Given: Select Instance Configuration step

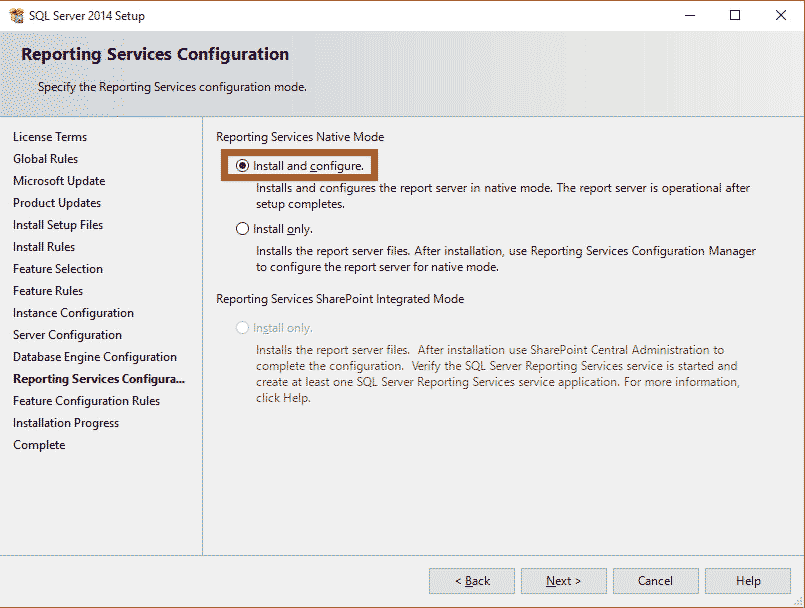Looking at the screenshot, I should [72, 312].
